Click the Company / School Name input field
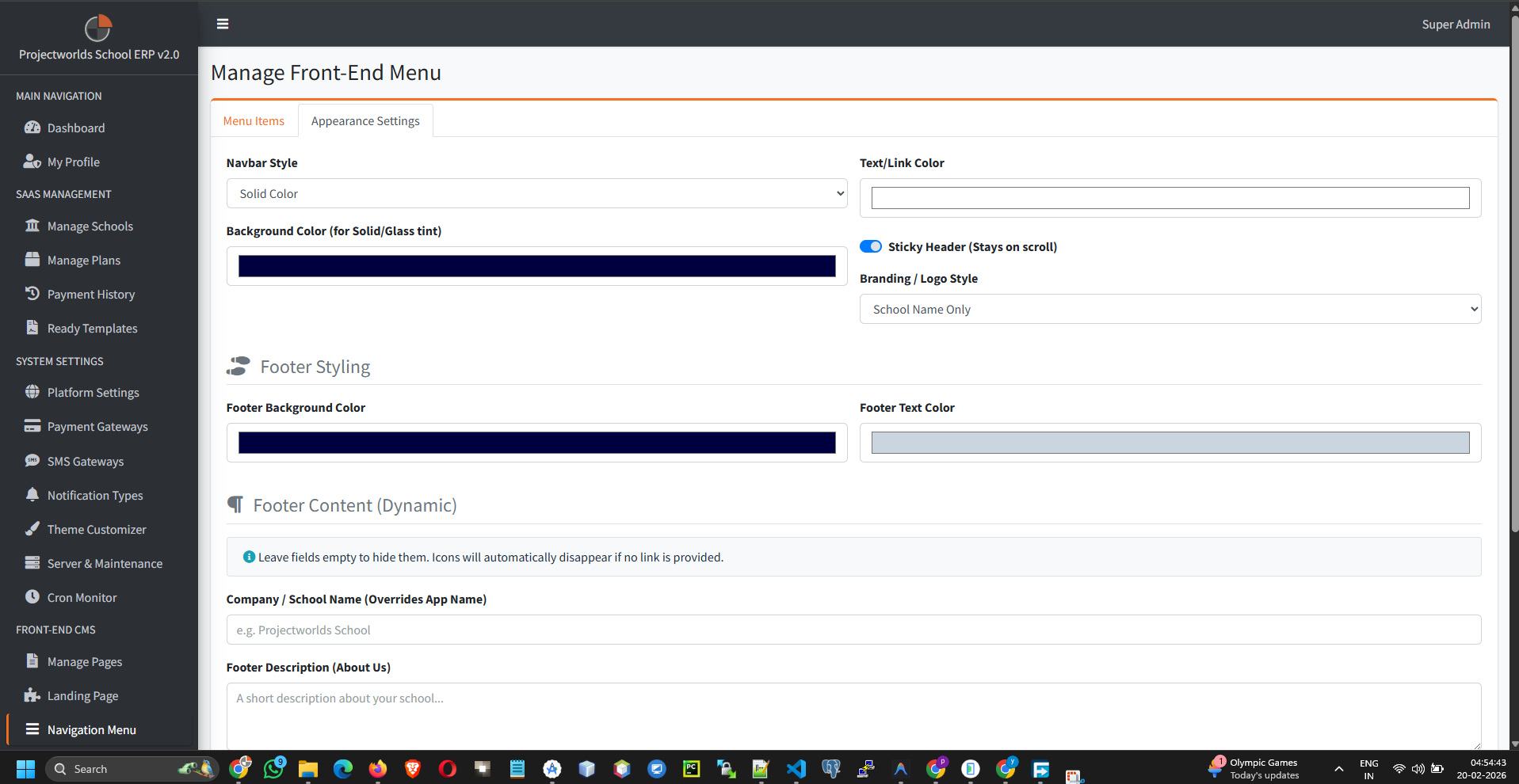The width and height of the screenshot is (1519, 784). 853,630
